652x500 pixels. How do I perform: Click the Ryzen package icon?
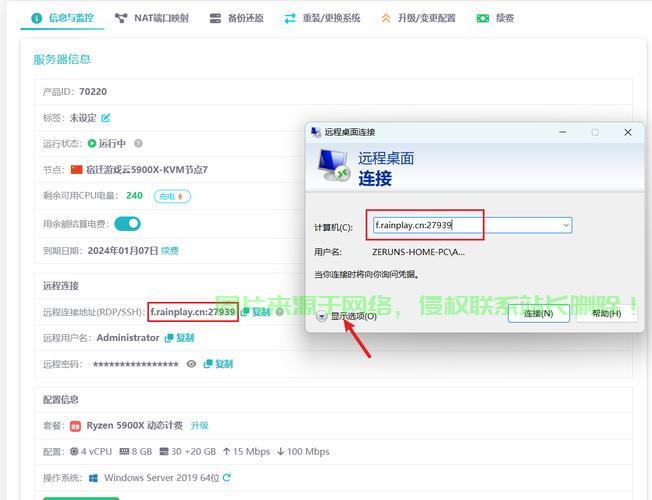tap(75, 426)
